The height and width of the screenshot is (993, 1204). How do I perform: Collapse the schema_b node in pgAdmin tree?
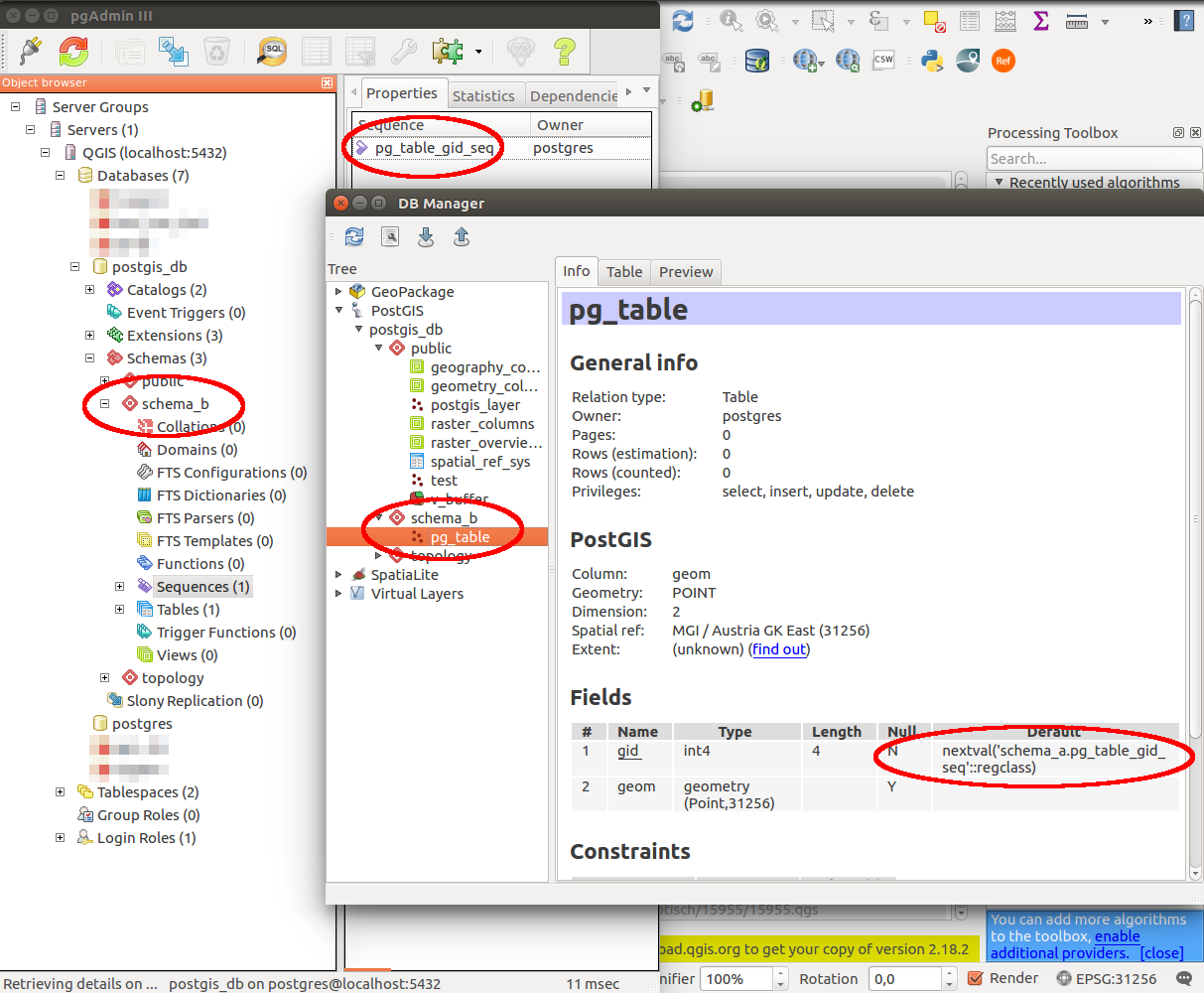pyautogui.click(x=105, y=404)
